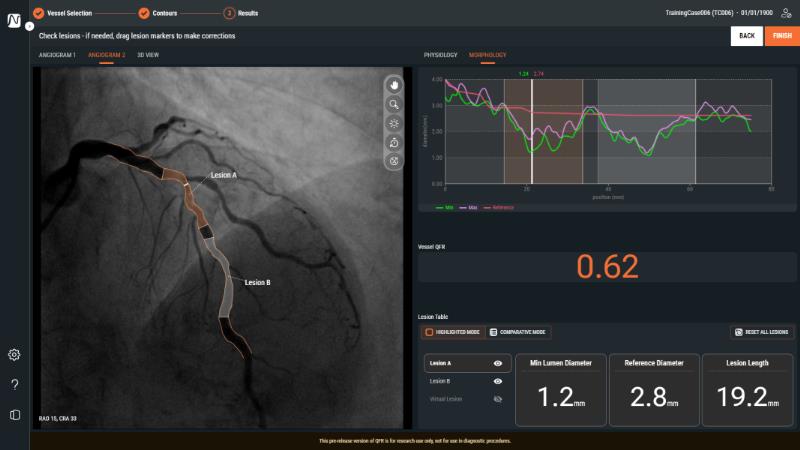
Task: Select the pan hand tool
Action: tap(394, 84)
